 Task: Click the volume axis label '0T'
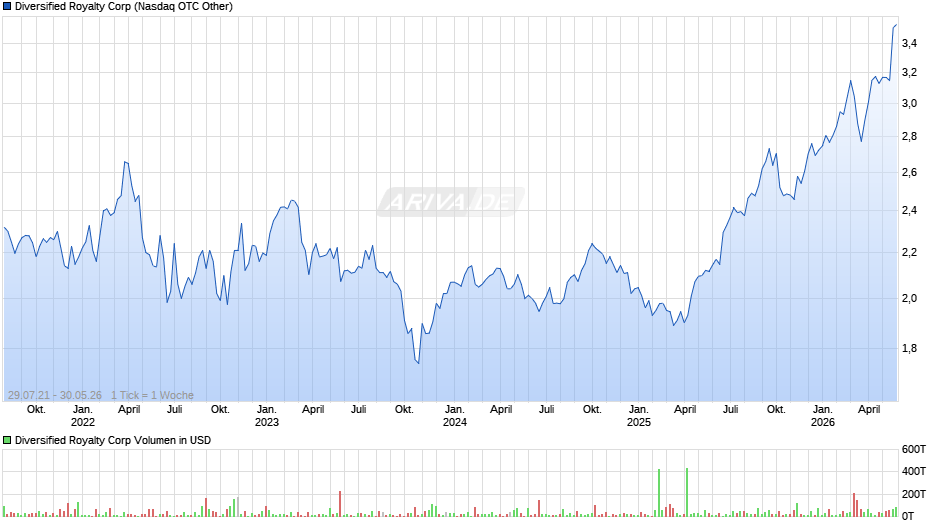908,516
